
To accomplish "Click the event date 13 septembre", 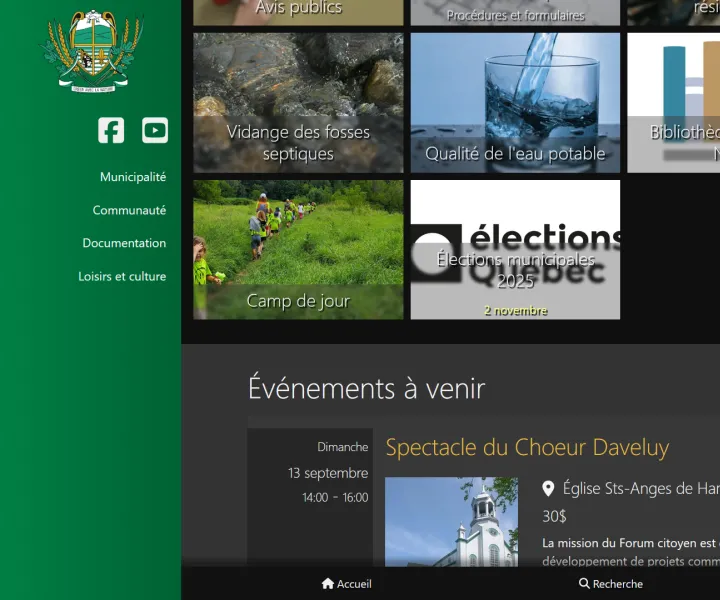I will pos(328,473).
